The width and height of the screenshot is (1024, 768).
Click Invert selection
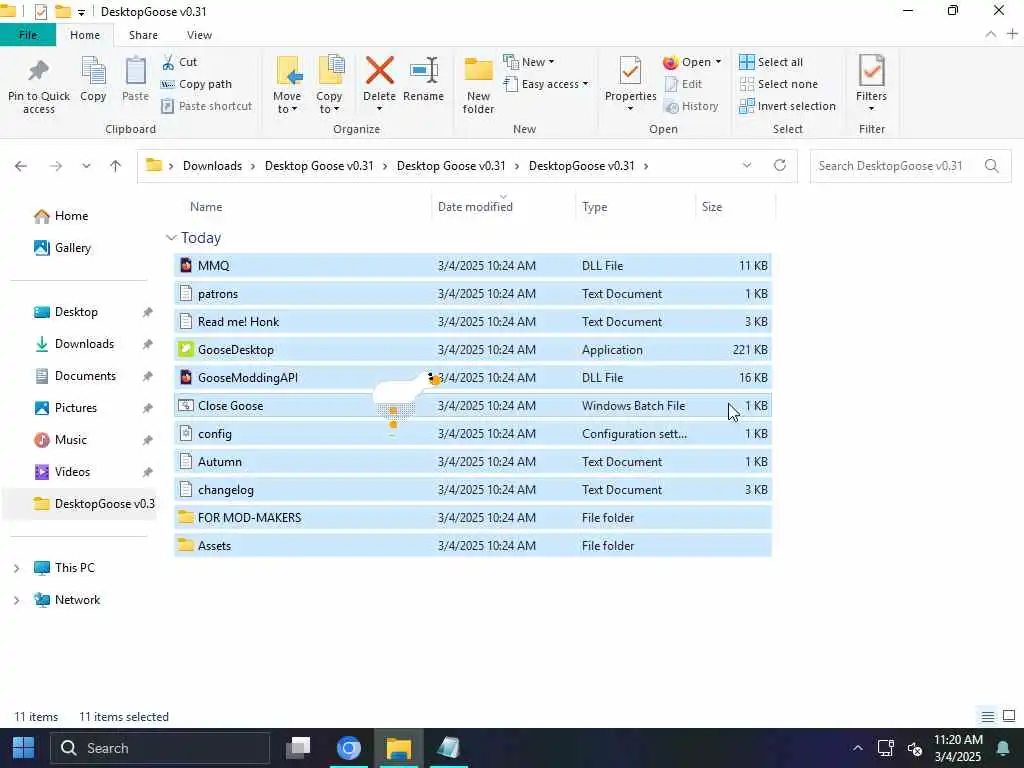tap(788, 106)
